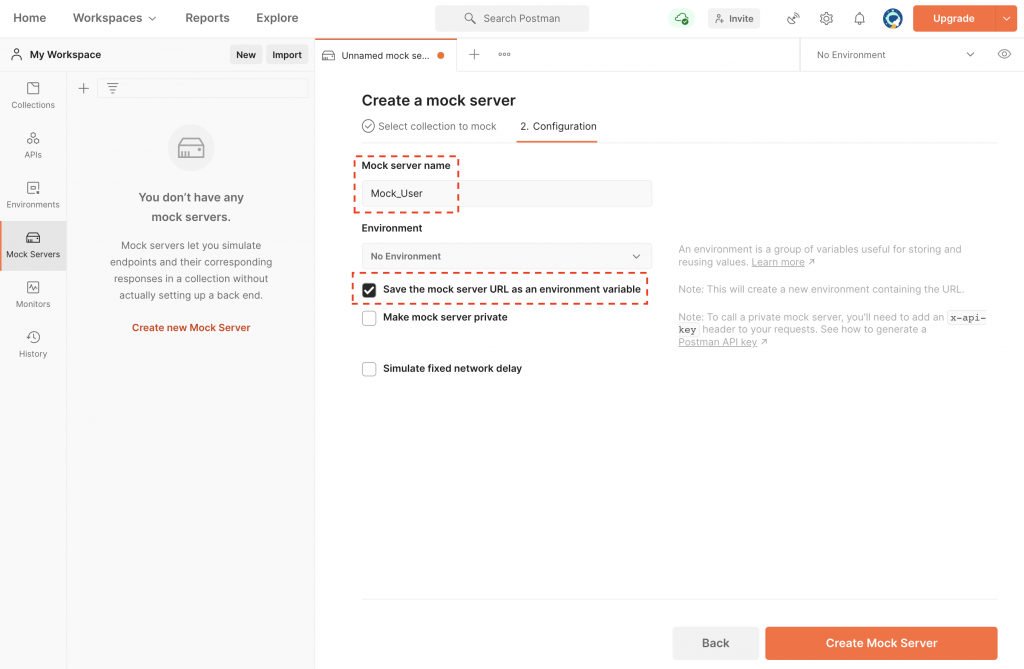This screenshot has height=669, width=1024.
Task: Click Create new Mock Server link
Action: (191, 327)
